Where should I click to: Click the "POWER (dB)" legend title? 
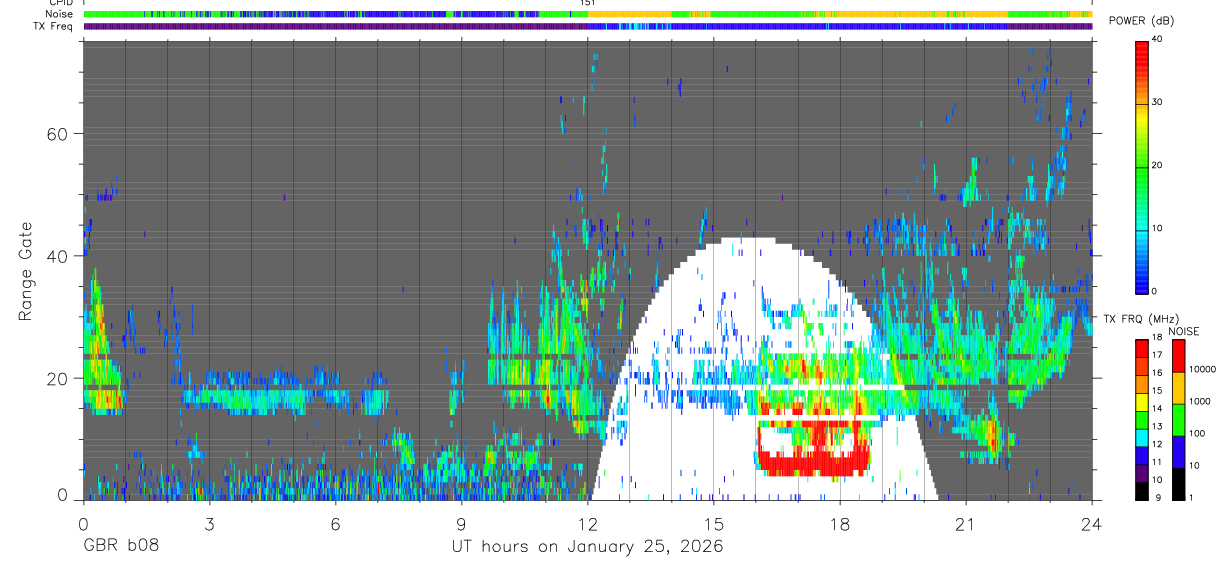coord(1142,22)
